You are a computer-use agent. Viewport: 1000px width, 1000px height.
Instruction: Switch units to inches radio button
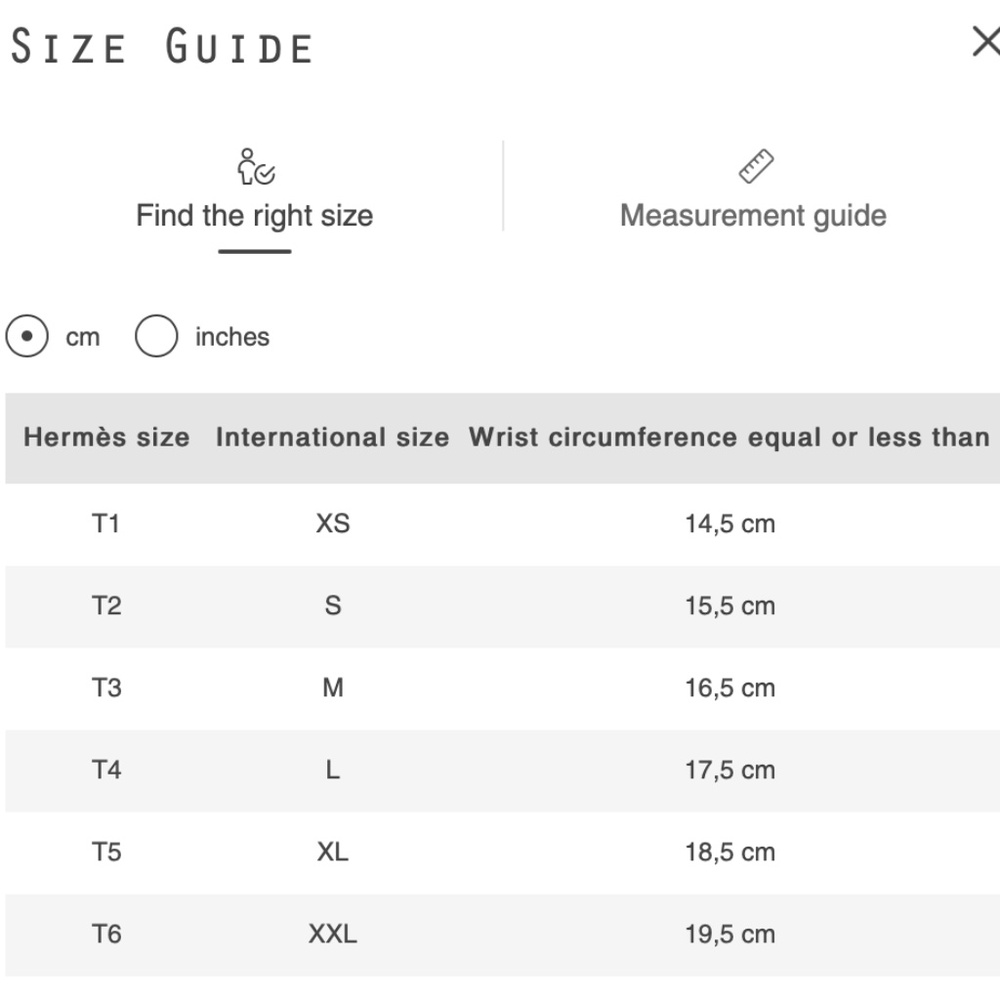point(157,337)
